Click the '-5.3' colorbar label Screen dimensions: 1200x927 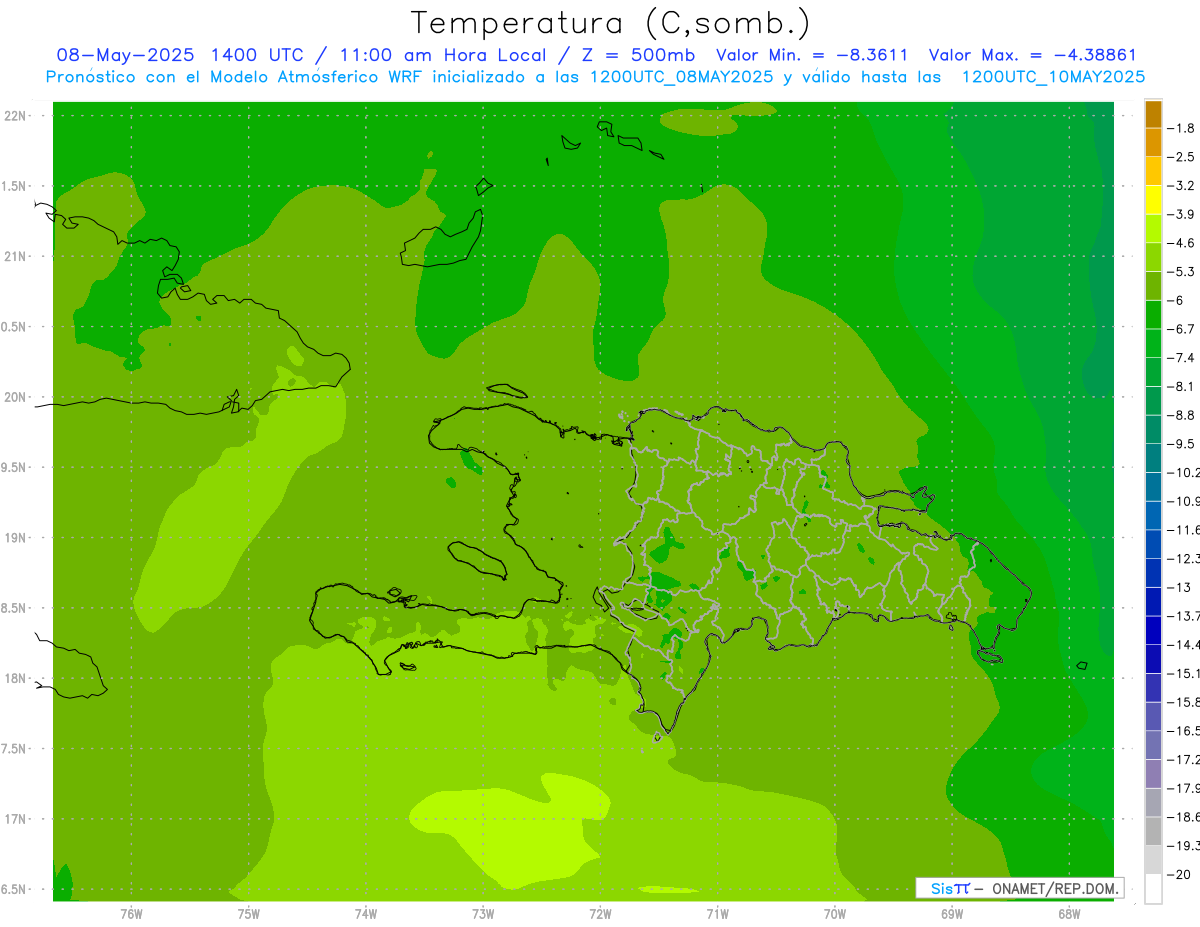click(1182, 272)
